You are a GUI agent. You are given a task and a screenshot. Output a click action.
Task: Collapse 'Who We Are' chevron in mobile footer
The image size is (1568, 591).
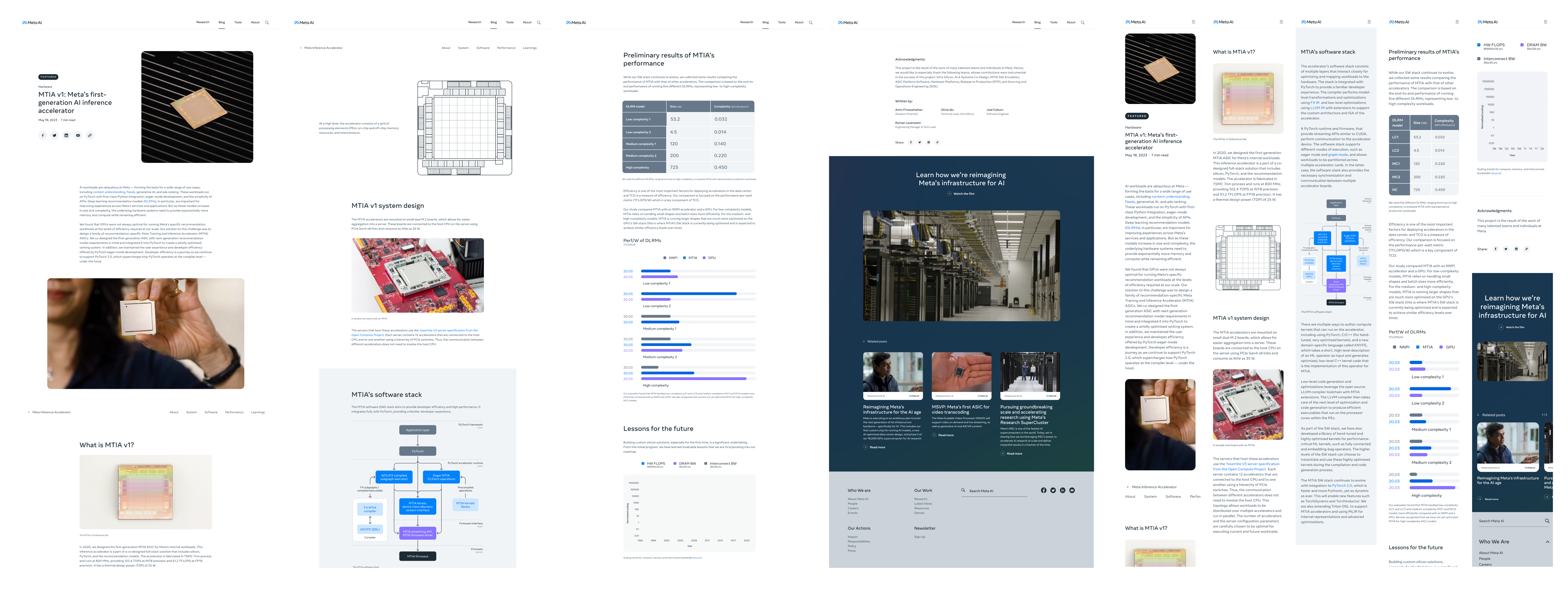(1548, 542)
